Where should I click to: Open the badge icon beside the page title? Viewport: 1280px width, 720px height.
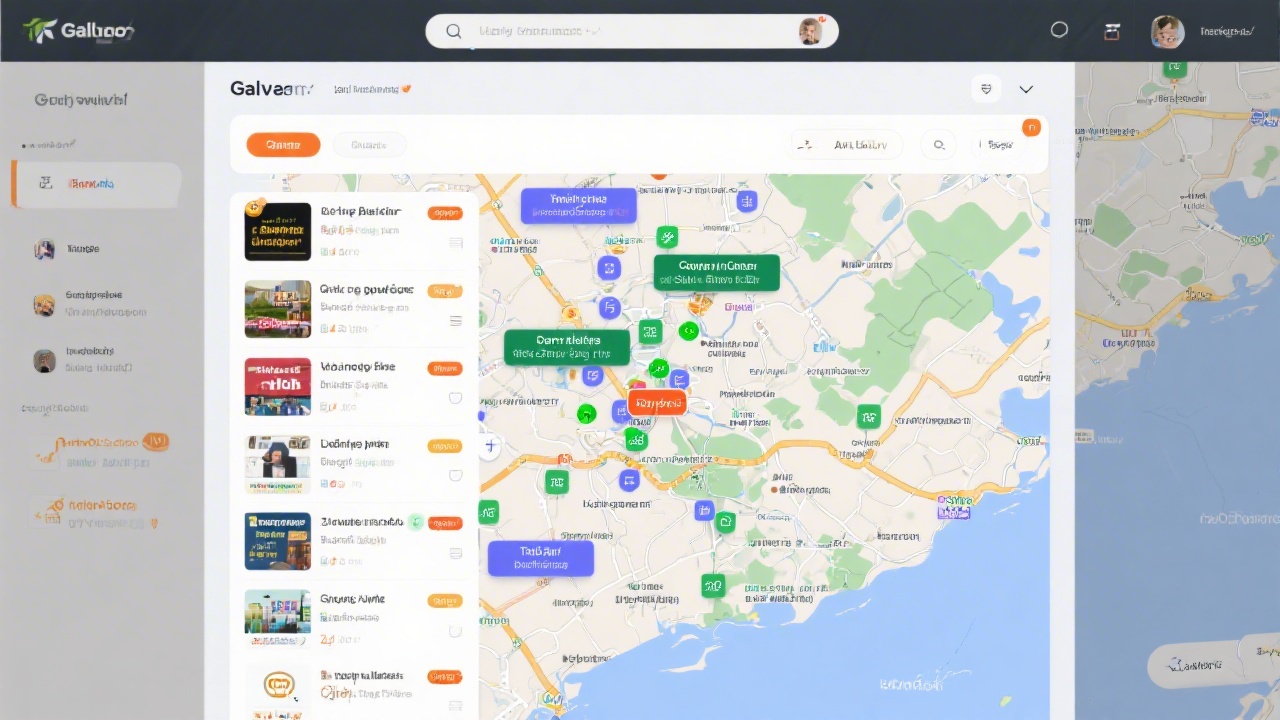404,88
